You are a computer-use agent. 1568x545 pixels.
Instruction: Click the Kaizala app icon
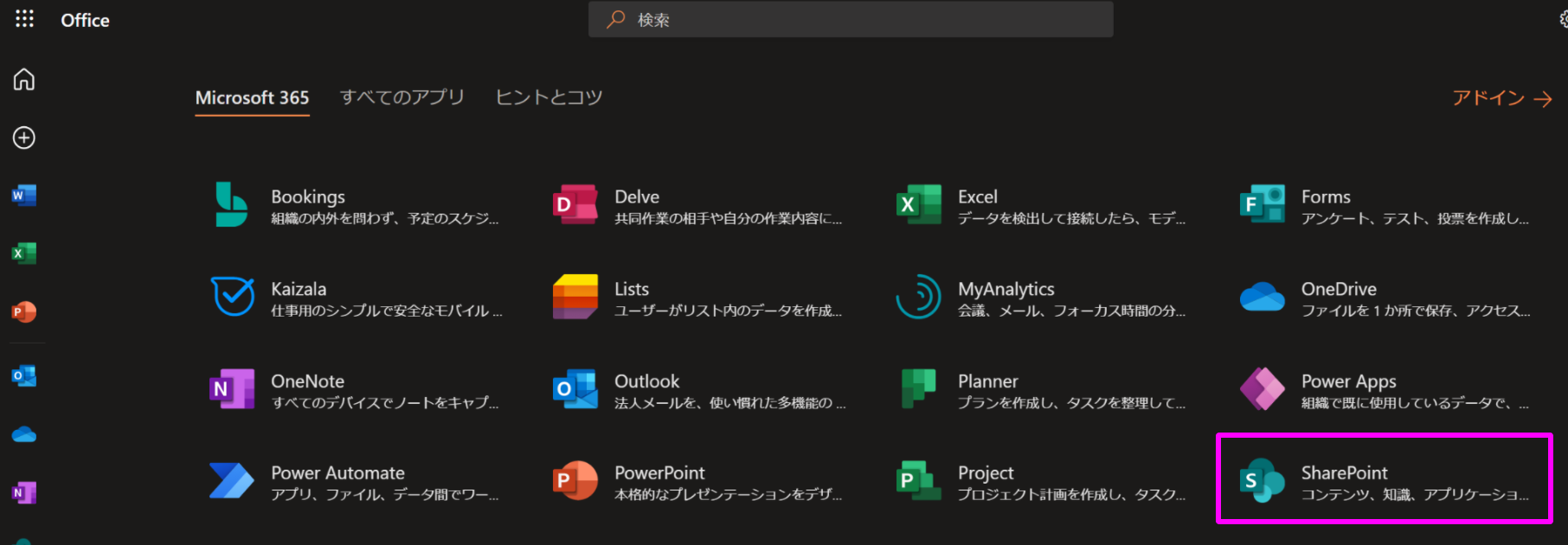click(233, 297)
